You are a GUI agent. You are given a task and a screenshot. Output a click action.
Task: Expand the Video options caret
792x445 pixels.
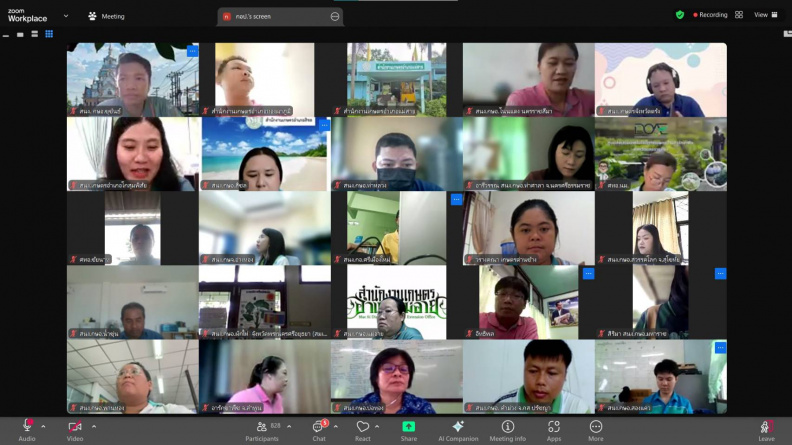[94, 427]
